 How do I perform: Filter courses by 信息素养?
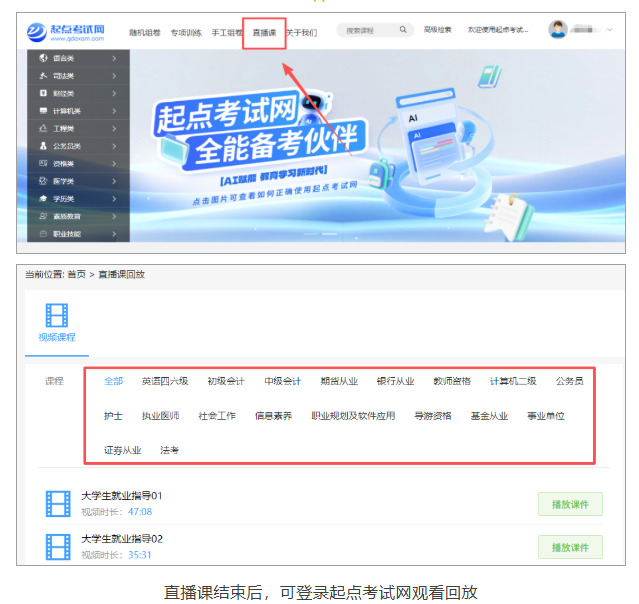pyautogui.click(x=273, y=416)
